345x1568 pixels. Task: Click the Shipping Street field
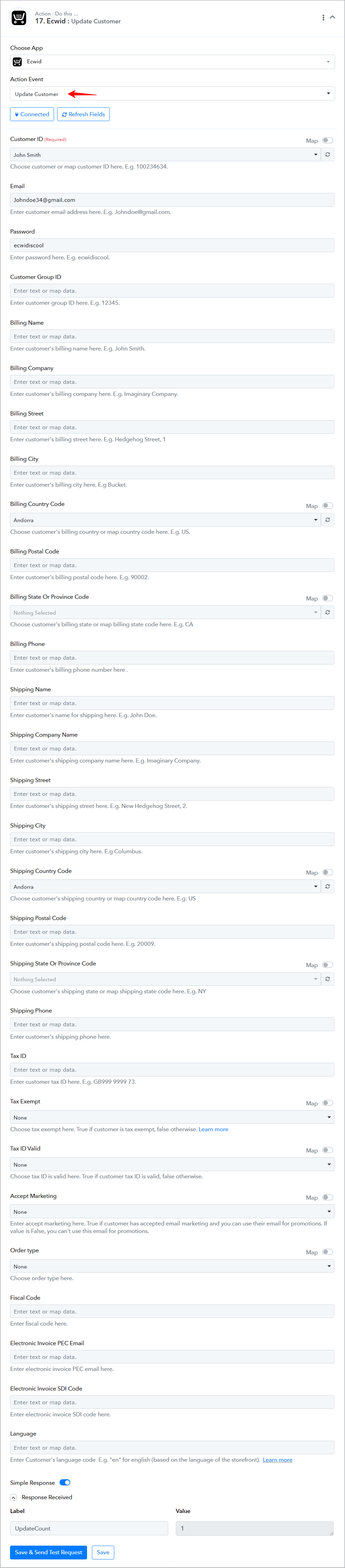(172, 794)
